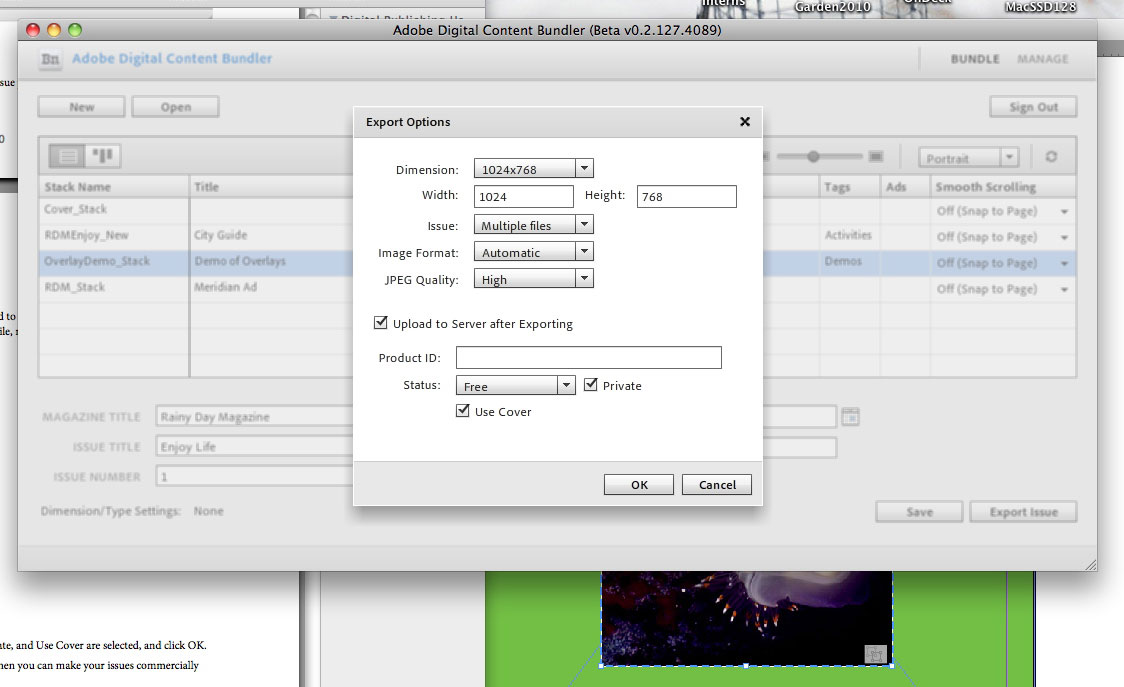
Task: Click the Export Issue button
Action: 1023,512
